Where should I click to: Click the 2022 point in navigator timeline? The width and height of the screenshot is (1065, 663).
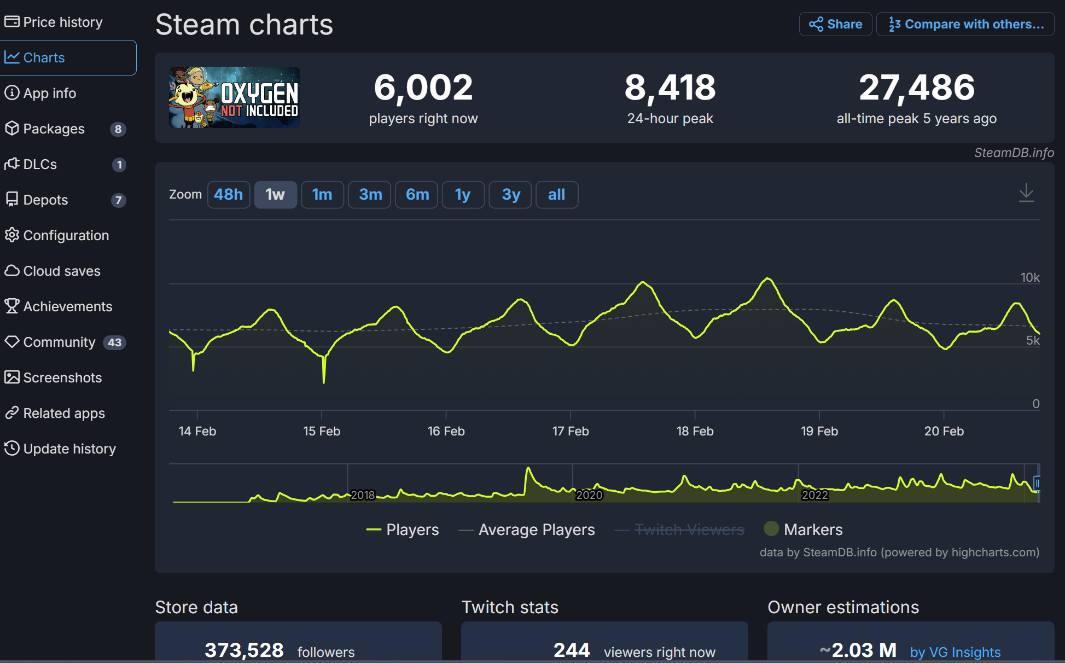(814, 495)
